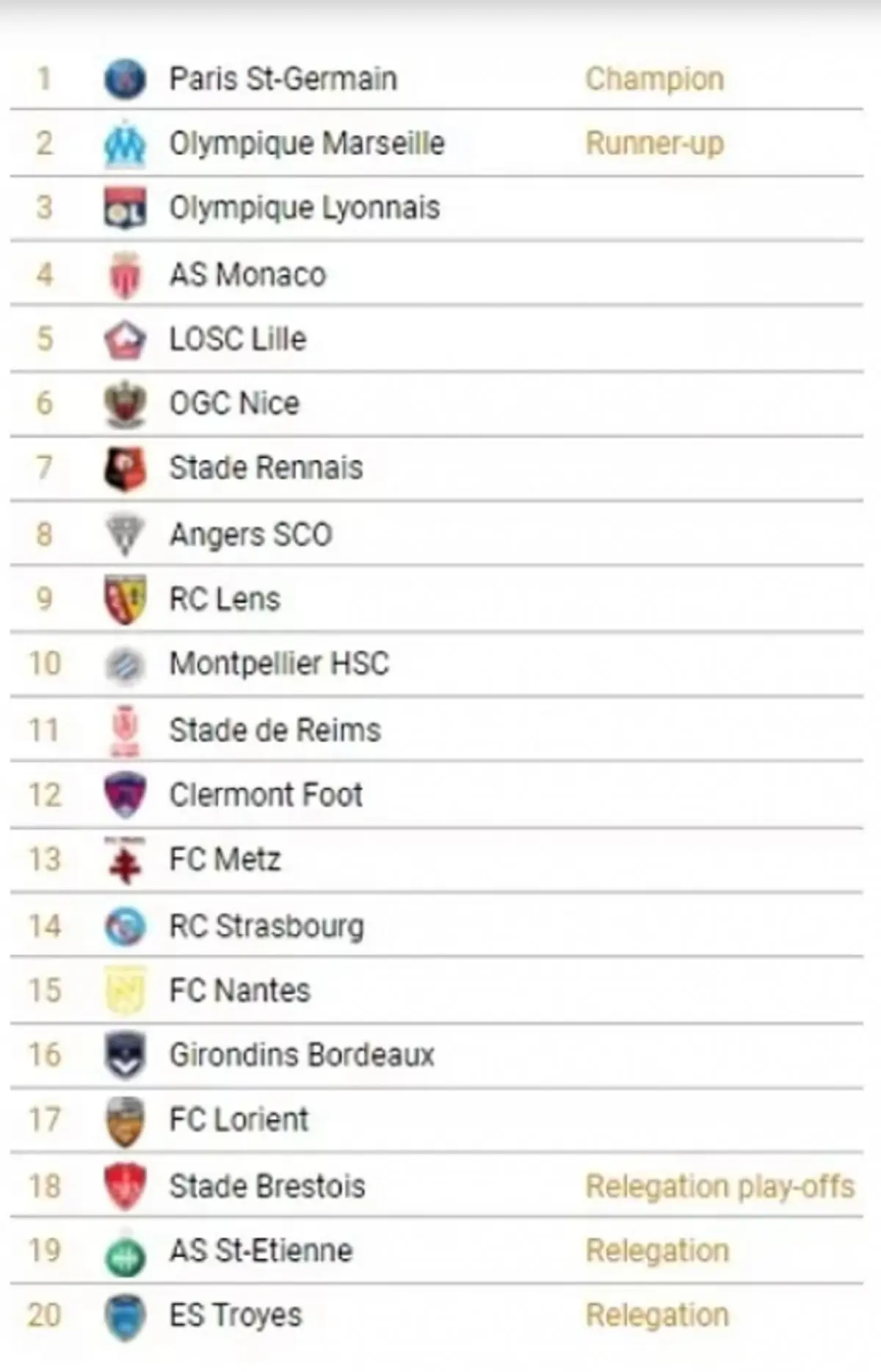Image resolution: width=881 pixels, height=1372 pixels.
Task: Click the Paris St-Germain club crest
Action: tap(125, 79)
